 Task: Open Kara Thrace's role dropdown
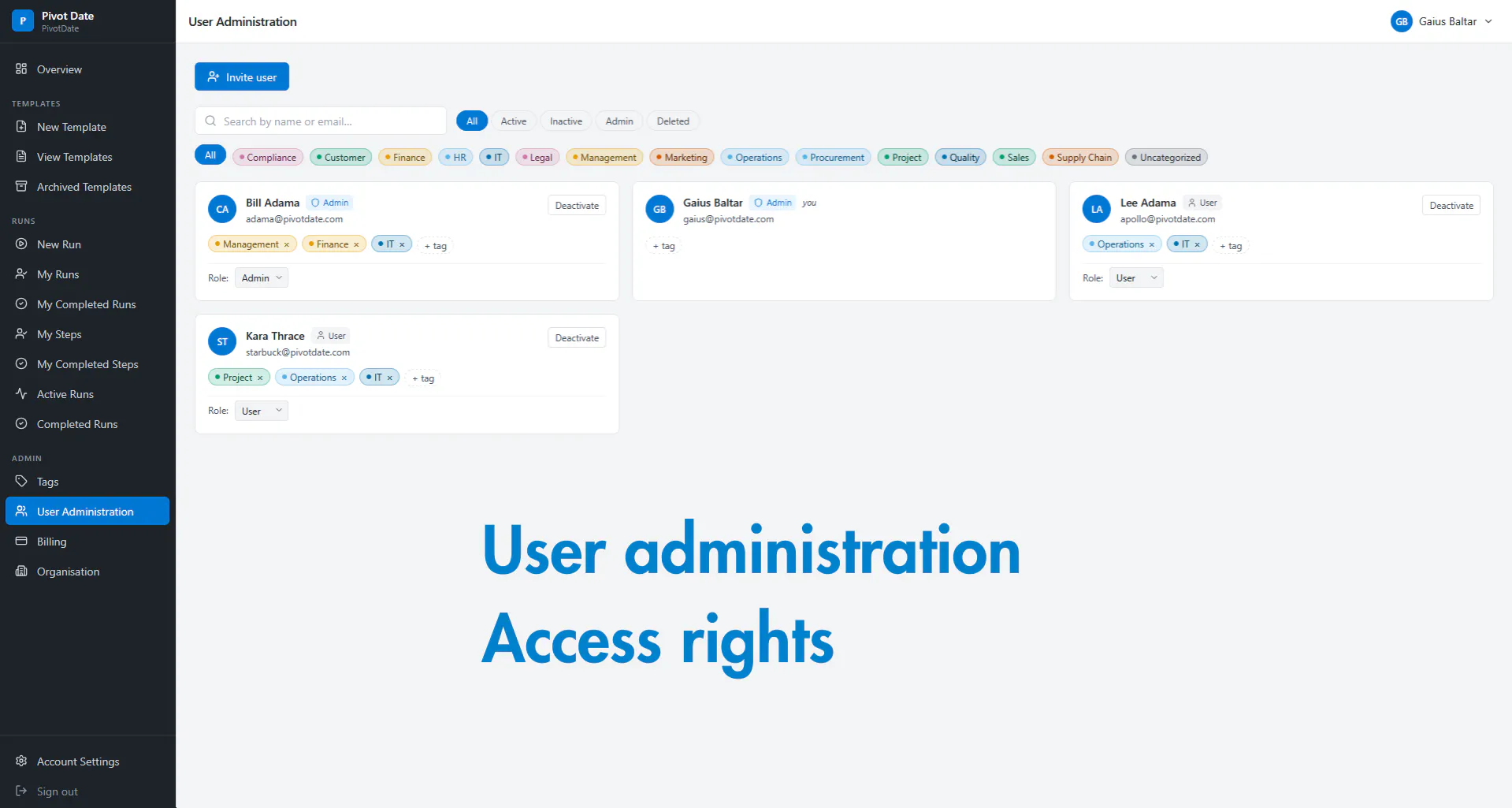coord(262,411)
